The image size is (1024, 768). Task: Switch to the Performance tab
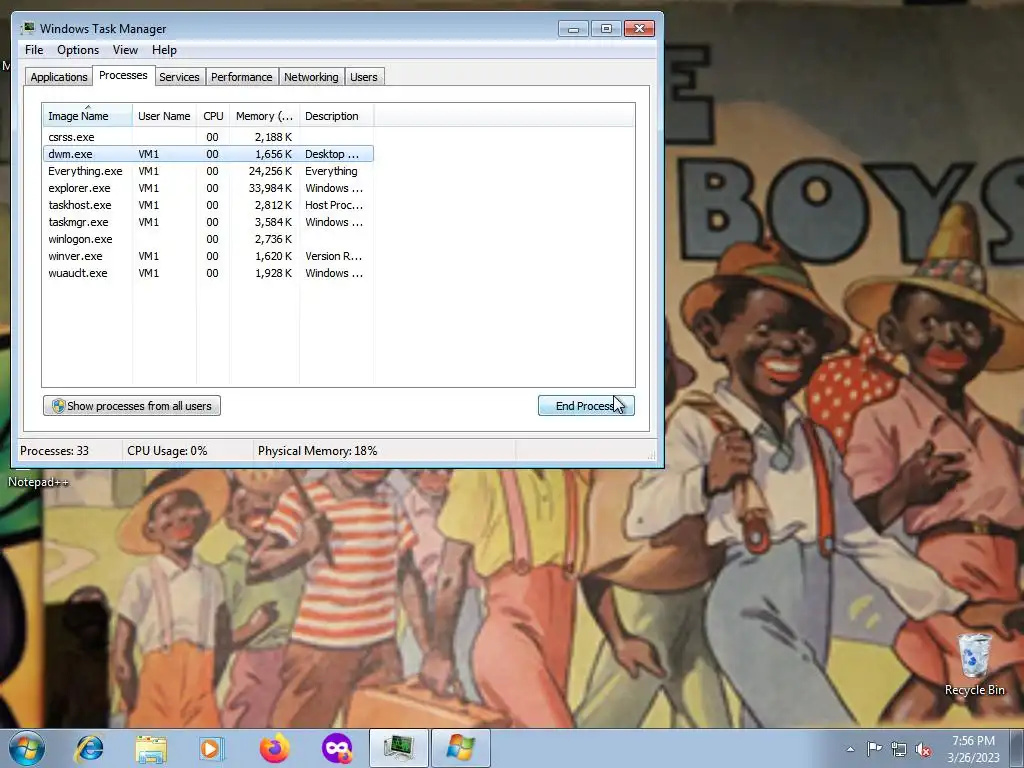241,76
